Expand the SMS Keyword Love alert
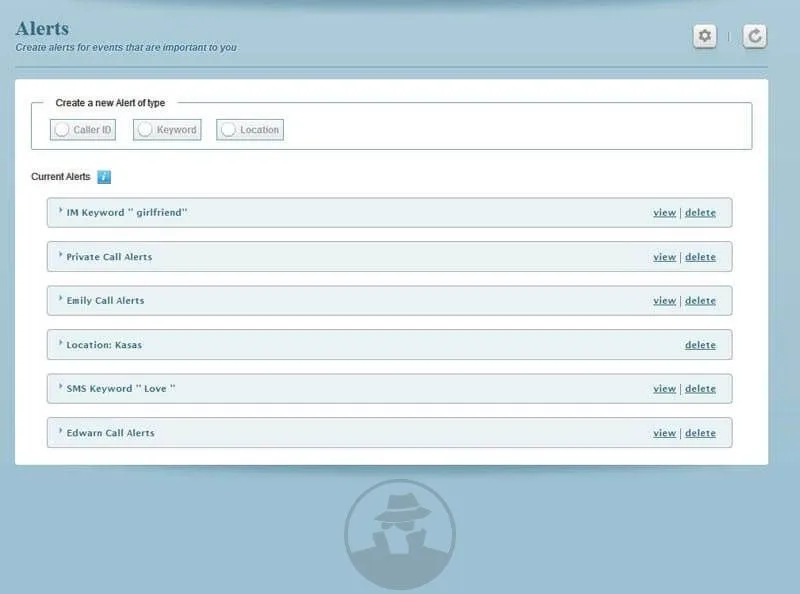This screenshot has width=800, height=594. [60, 387]
